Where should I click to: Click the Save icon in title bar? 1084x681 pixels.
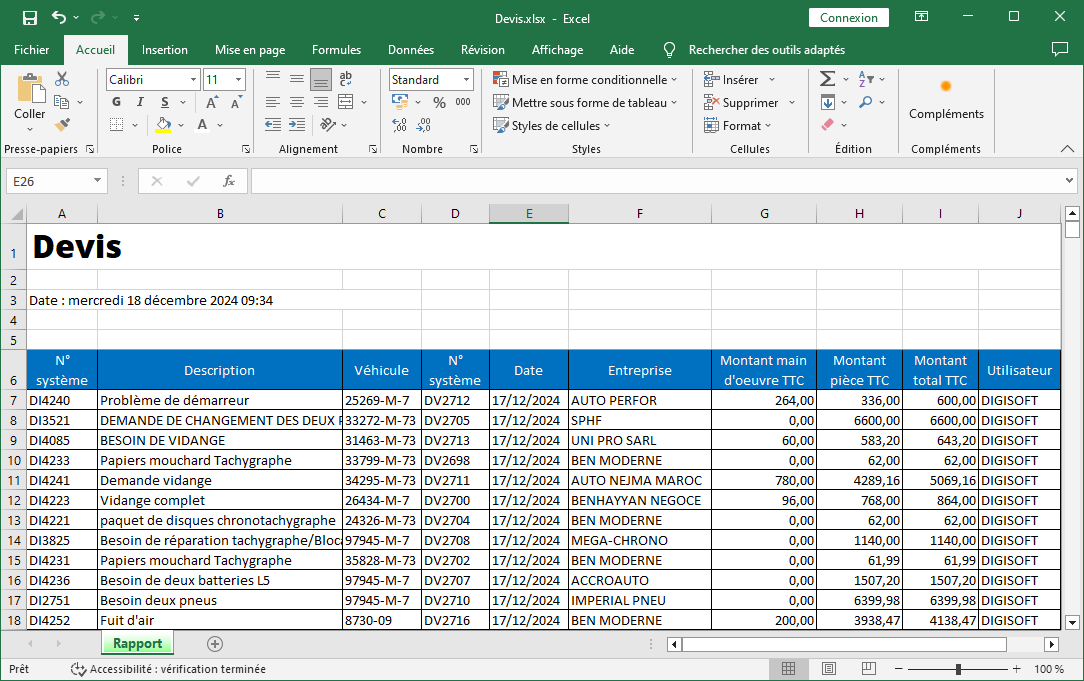pos(30,18)
